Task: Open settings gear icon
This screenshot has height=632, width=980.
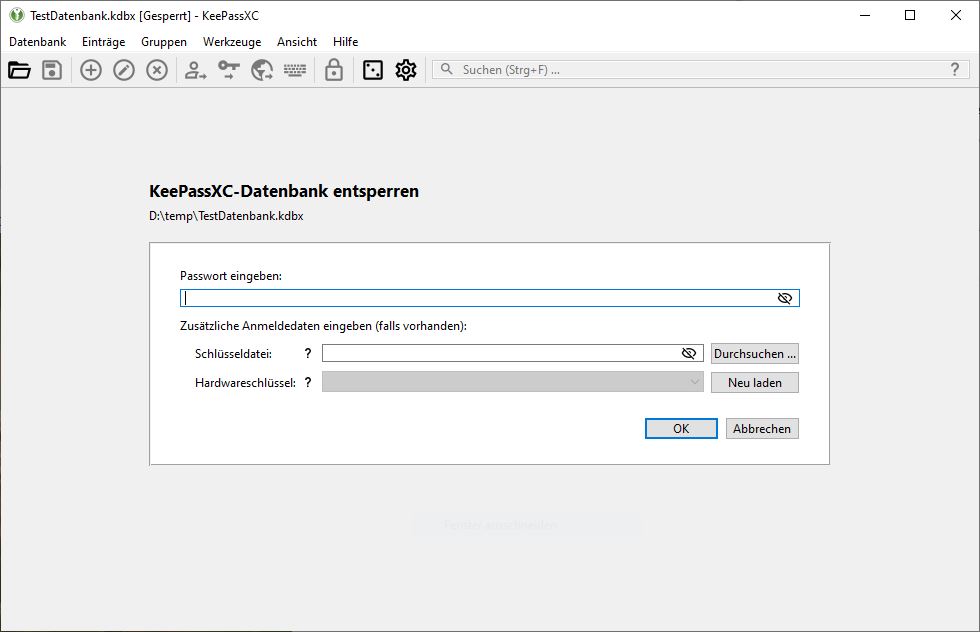Action: [406, 70]
